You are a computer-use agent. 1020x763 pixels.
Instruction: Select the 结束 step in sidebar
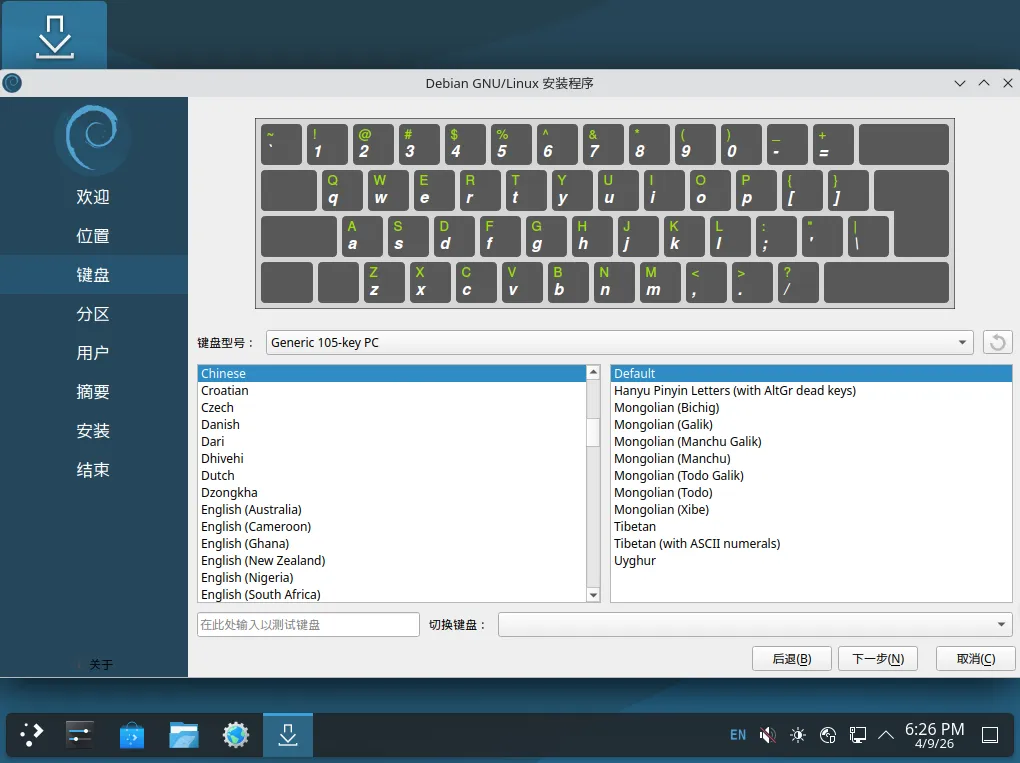93,470
